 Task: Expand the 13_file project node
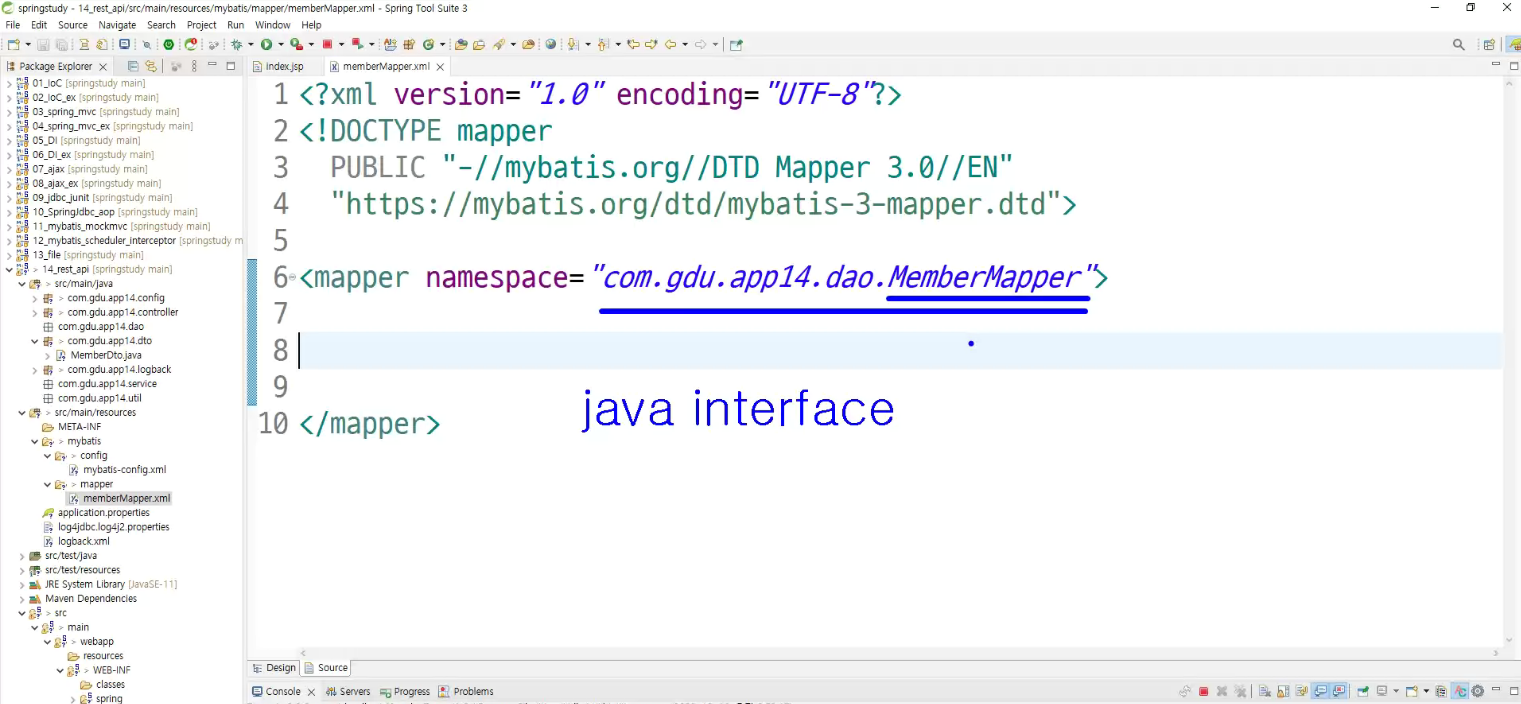[9, 255]
